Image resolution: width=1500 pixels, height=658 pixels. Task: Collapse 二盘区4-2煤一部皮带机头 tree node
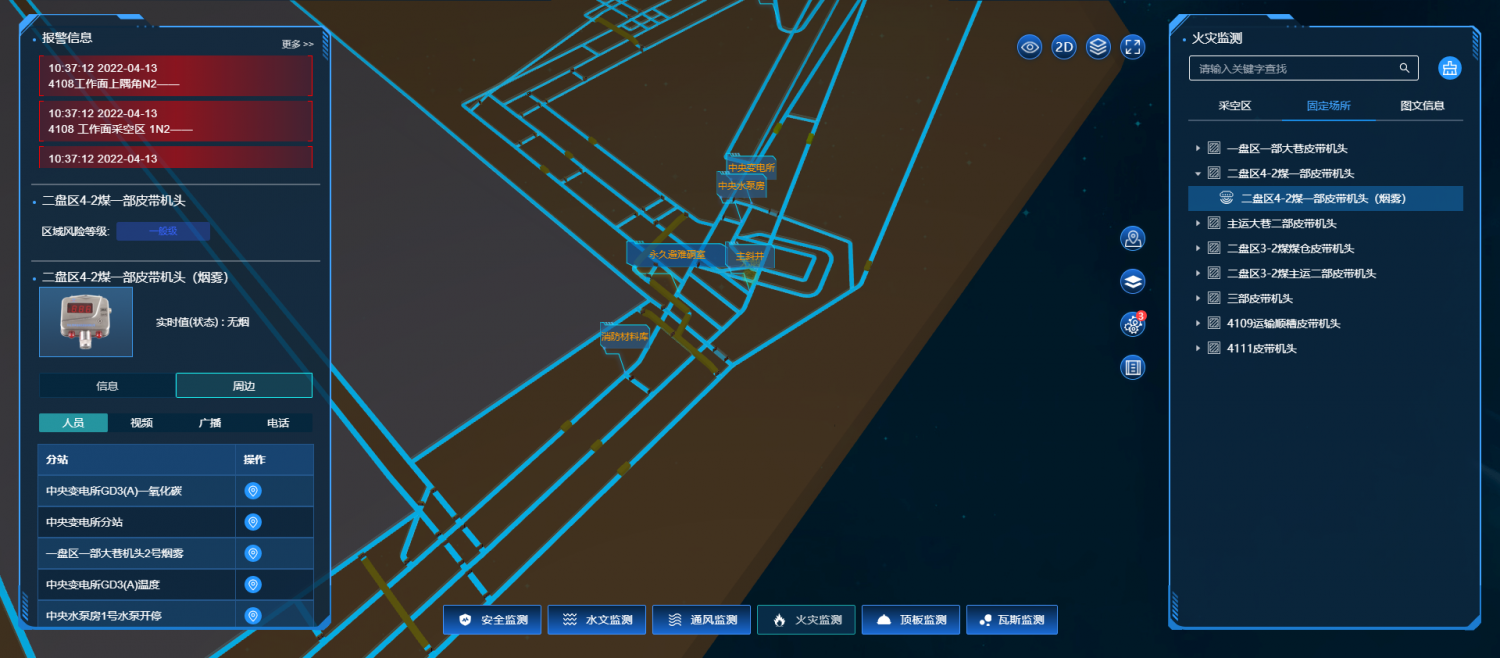(x=1198, y=173)
